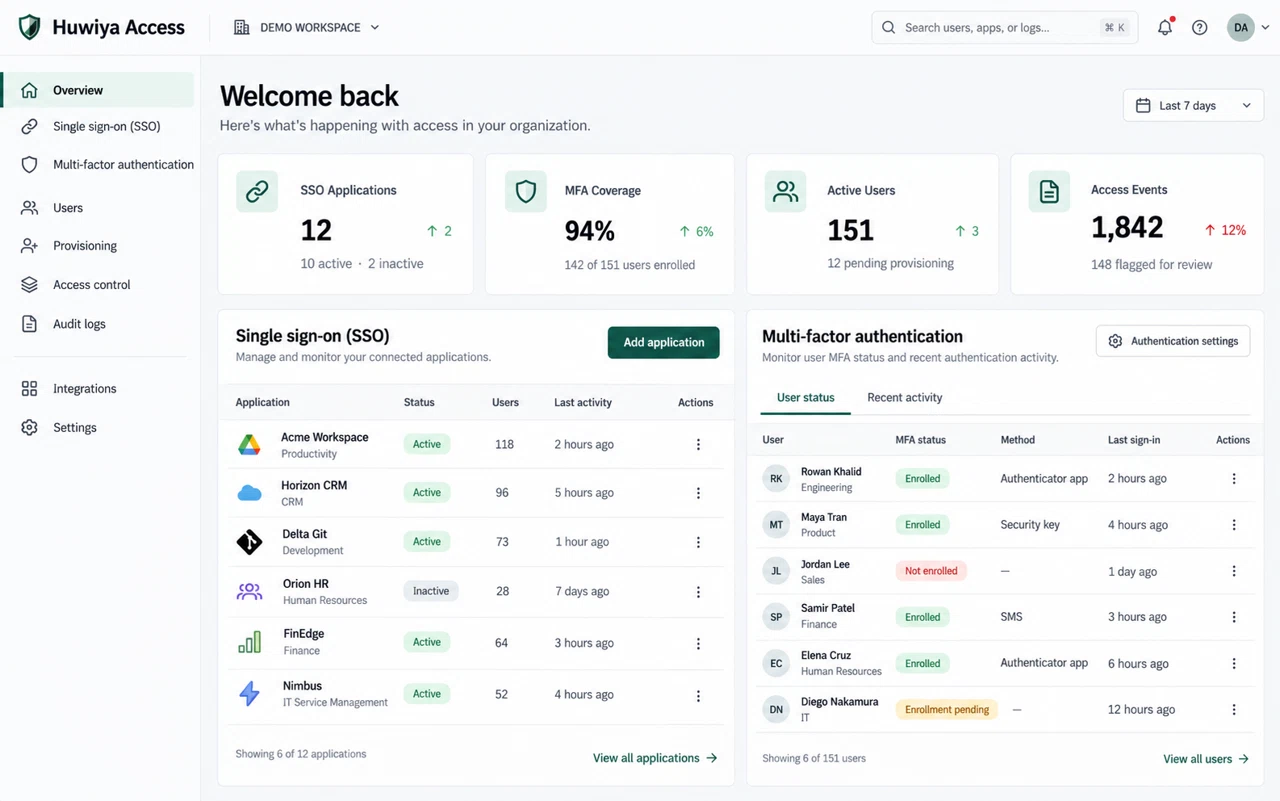Follow the View all applications link
The image size is (1280, 801).
655,758
